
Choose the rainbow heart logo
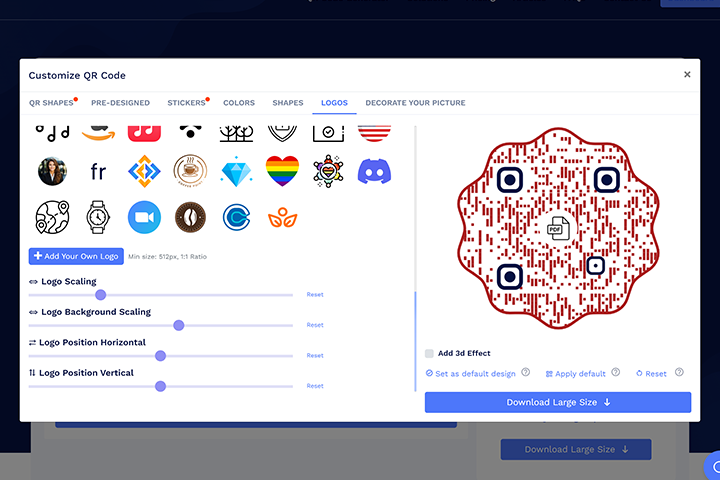pyautogui.click(x=282, y=171)
